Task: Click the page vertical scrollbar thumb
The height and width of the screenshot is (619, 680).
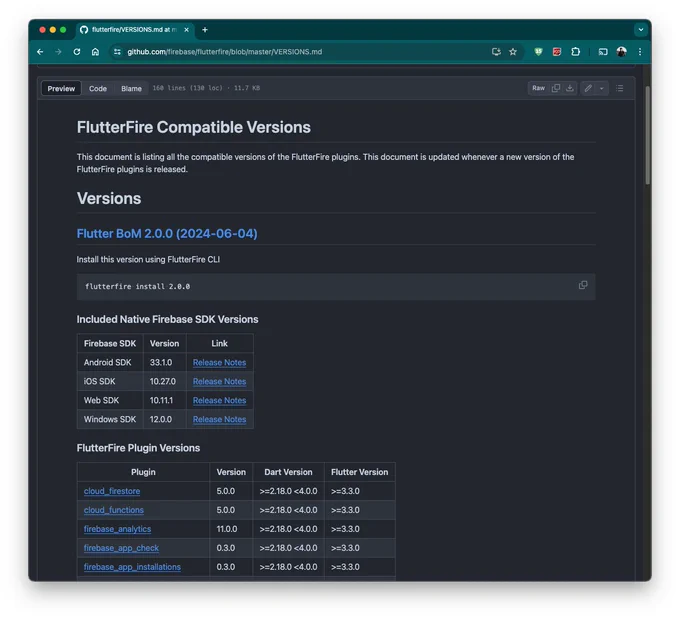Action: tap(647, 135)
